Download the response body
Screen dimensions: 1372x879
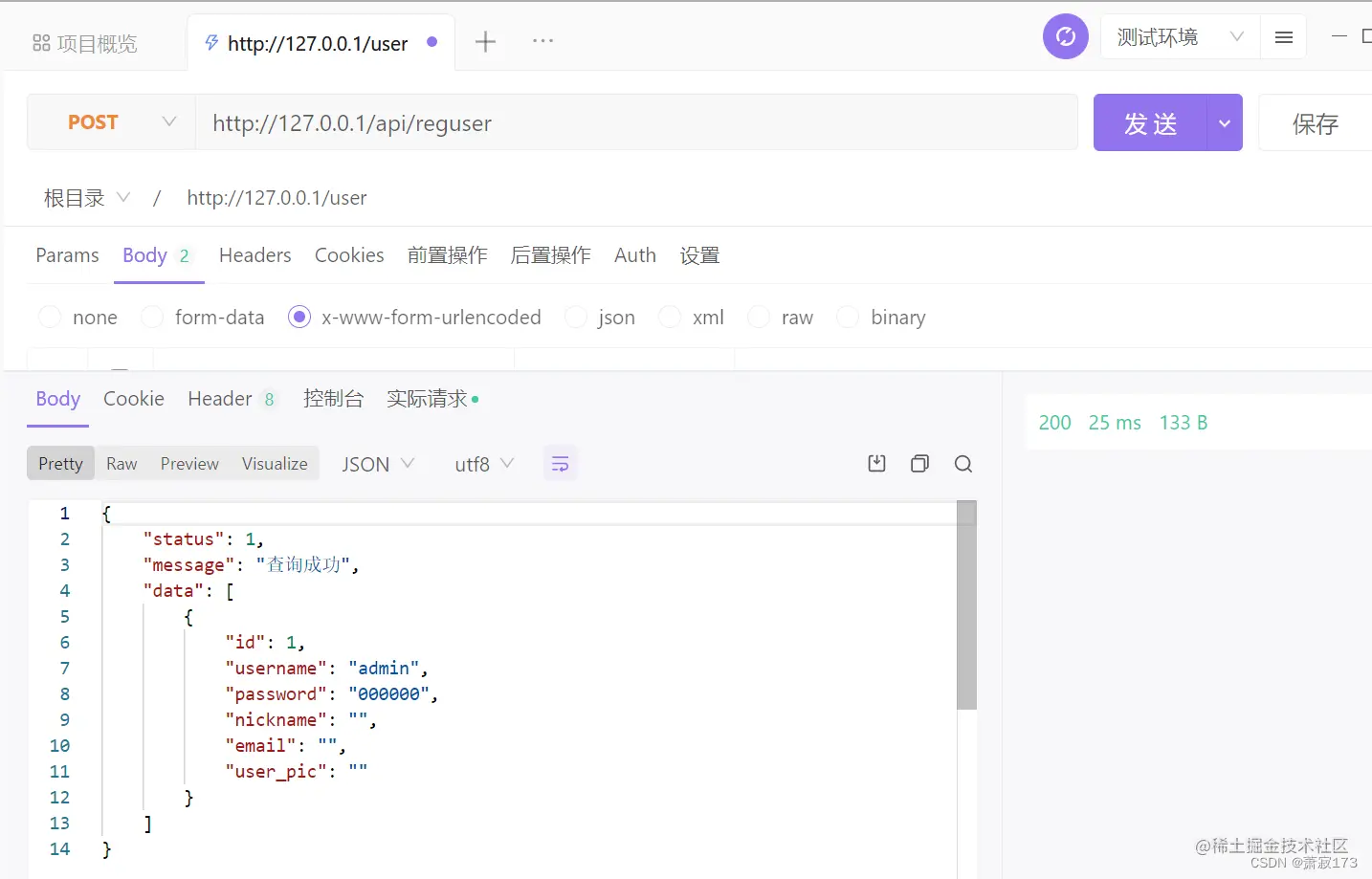875,463
